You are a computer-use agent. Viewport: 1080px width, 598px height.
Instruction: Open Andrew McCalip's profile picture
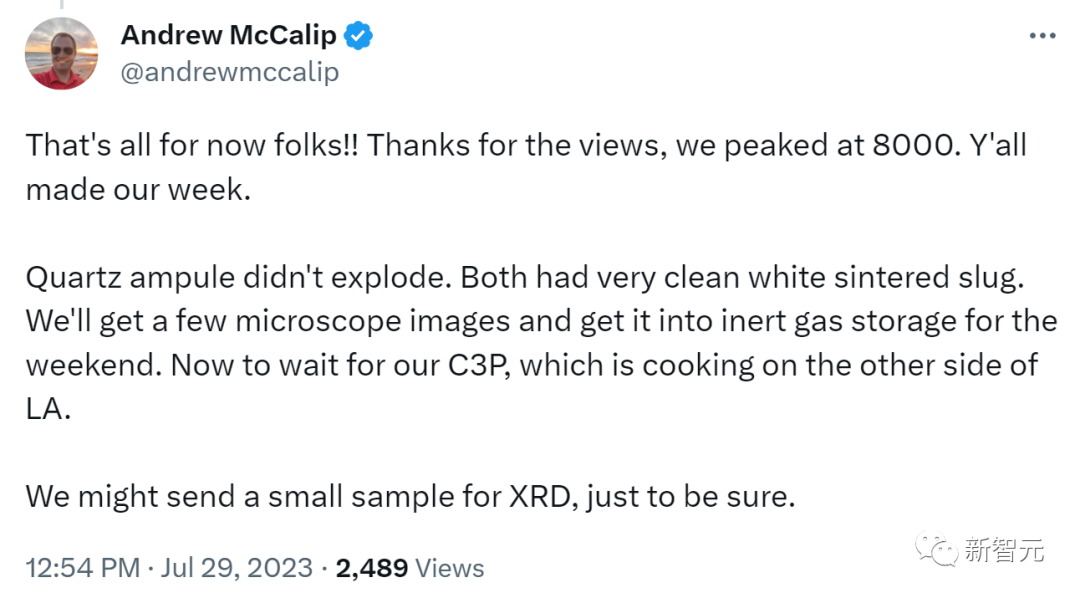point(61,52)
